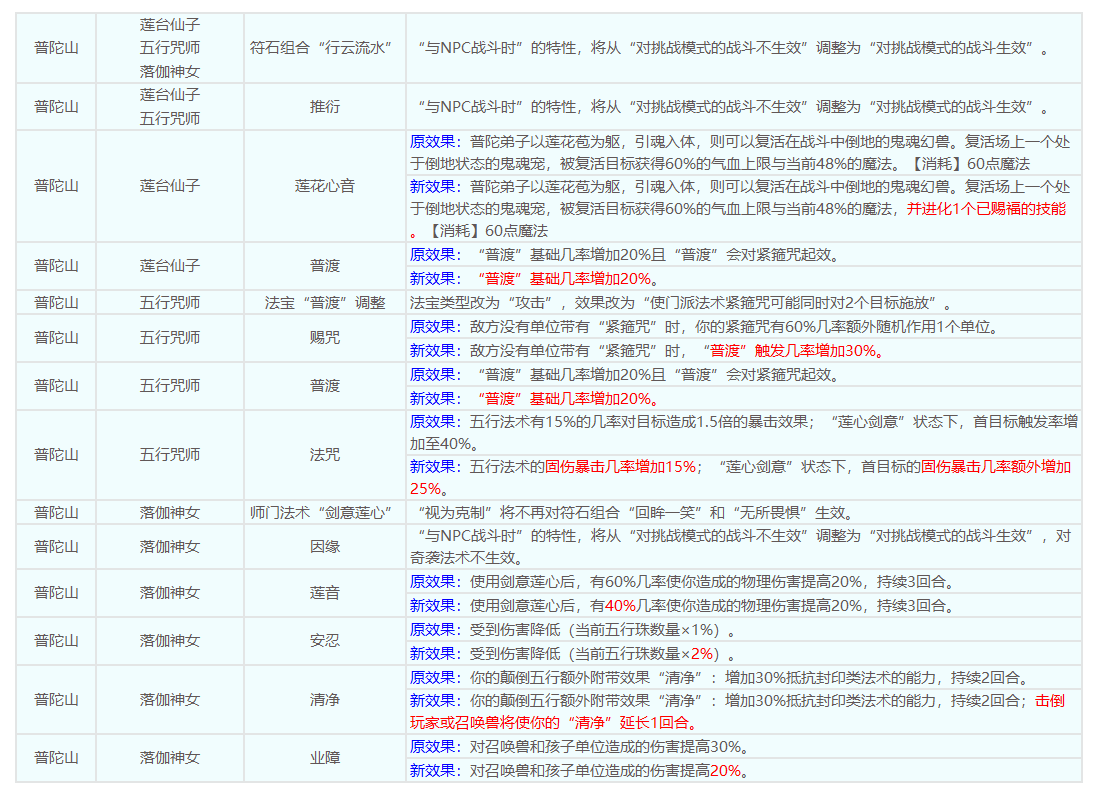The height and width of the screenshot is (796, 1099).
Task: Click the 法宝"普渡"调整 cell
Action: point(325,303)
